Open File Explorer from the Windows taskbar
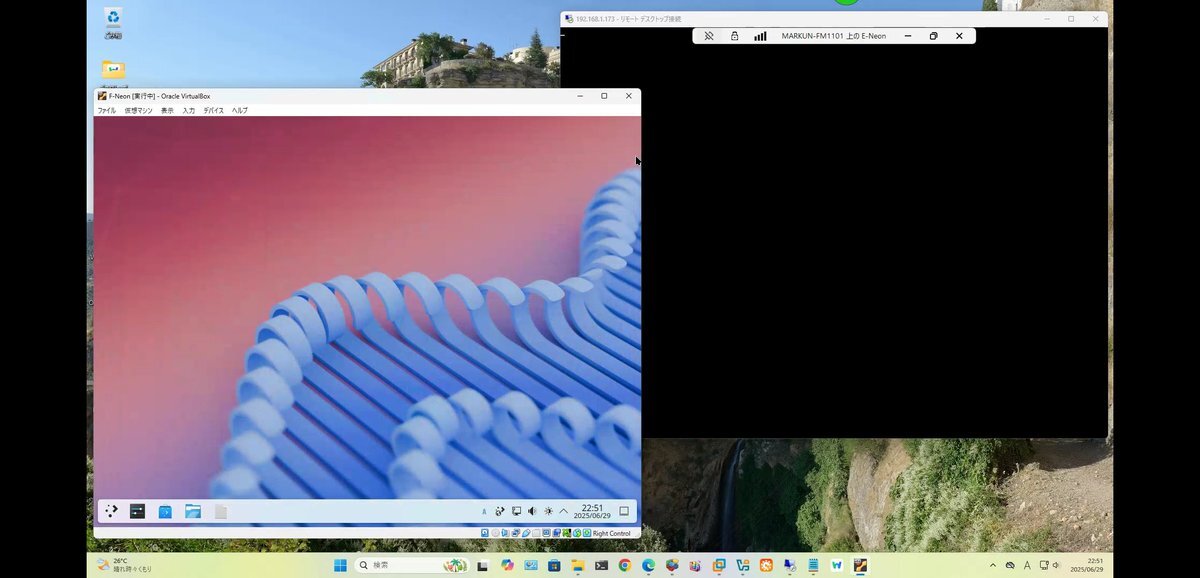 pos(578,565)
